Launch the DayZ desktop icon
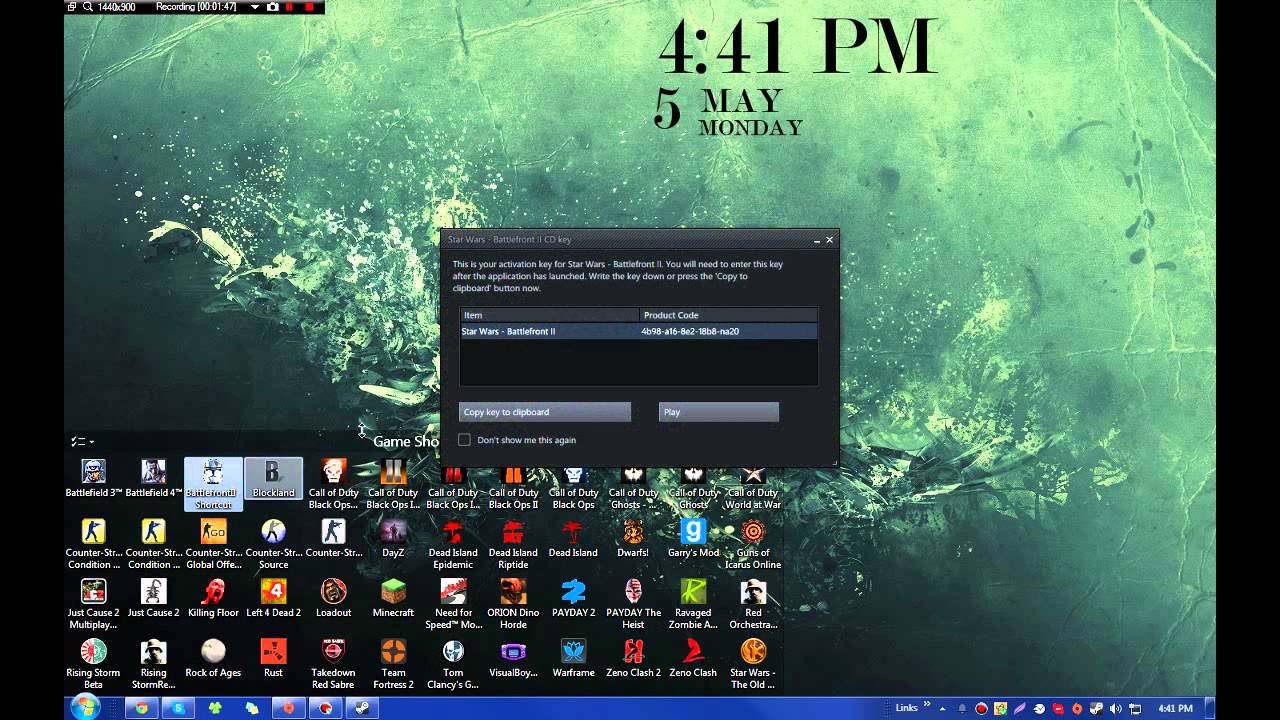This screenshot has width=1280, height=720. tap(393, 538)
